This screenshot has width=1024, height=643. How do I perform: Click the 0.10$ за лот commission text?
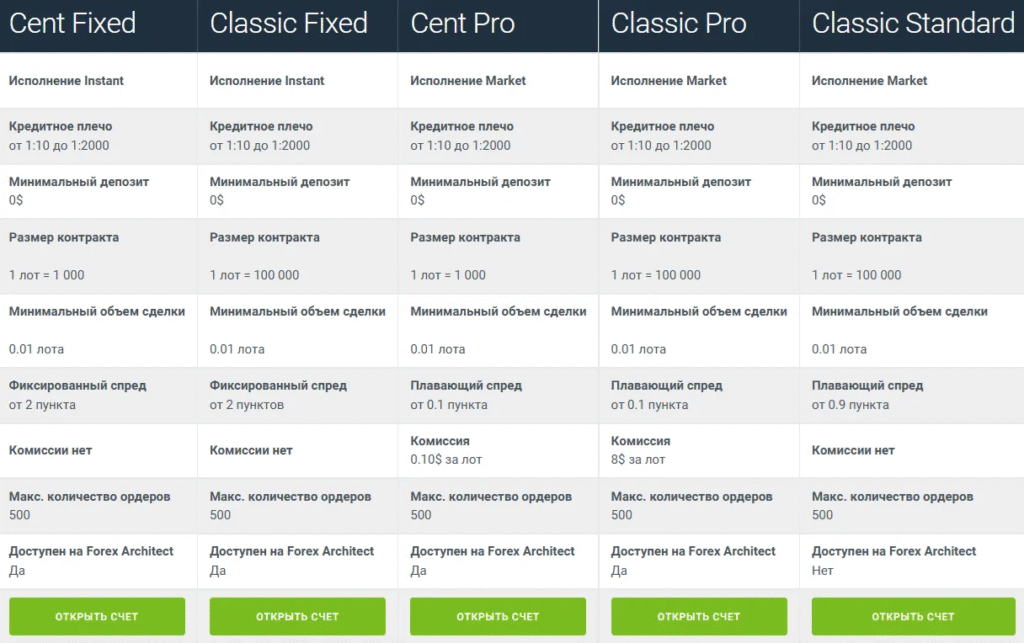click(444, 460)
